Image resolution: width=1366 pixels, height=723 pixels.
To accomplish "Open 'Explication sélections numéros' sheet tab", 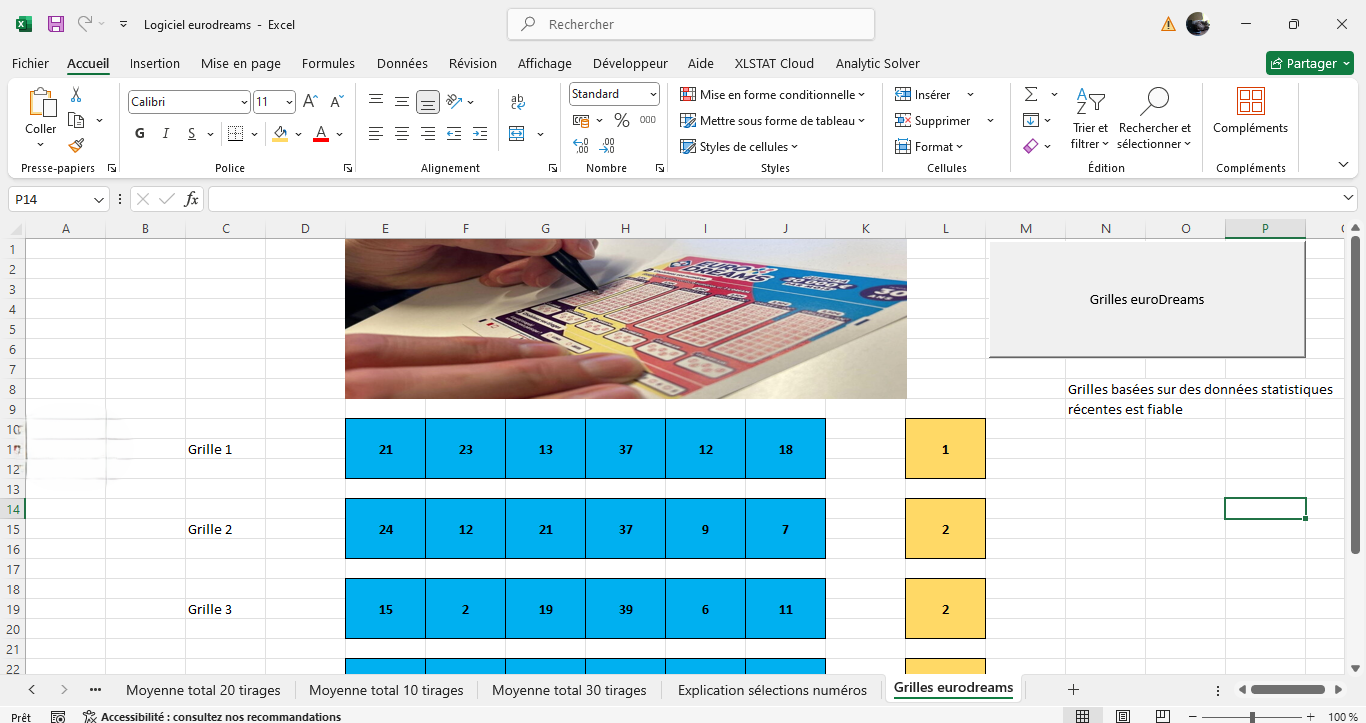I will (772, 690).
